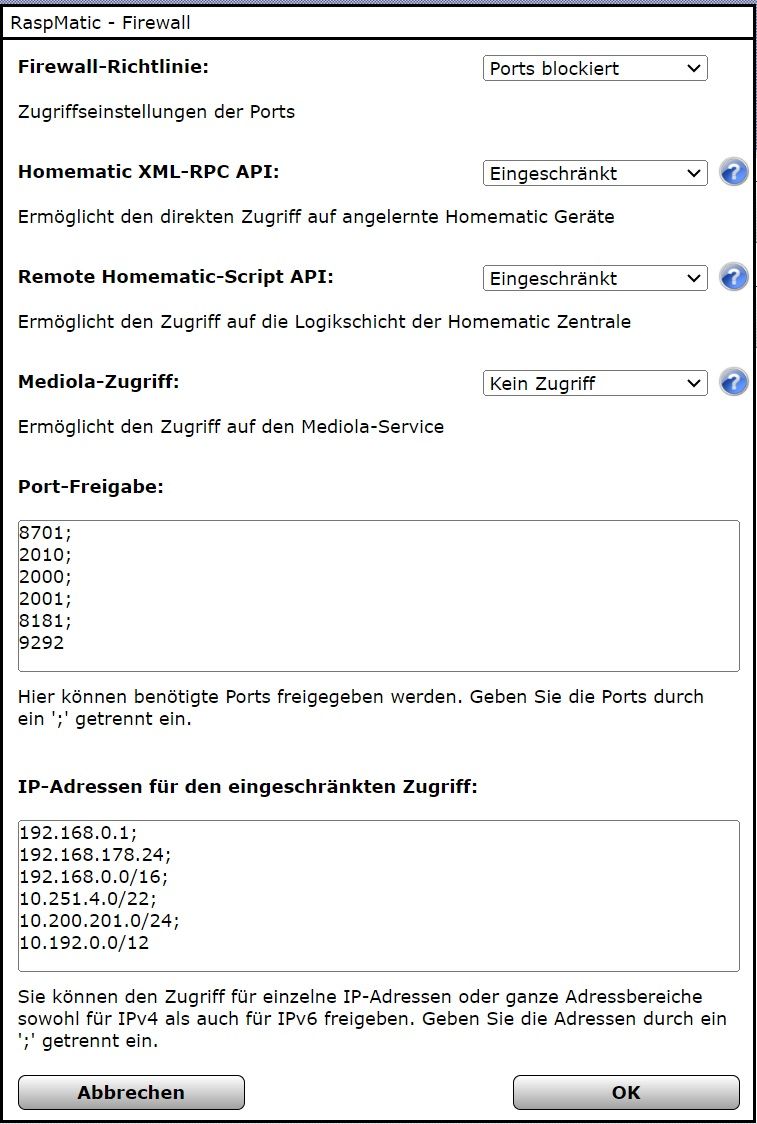Click the 10.192.0.0/12 address entry
The height and width of the screenshot is (1124, 757).
tap(84, 943)
